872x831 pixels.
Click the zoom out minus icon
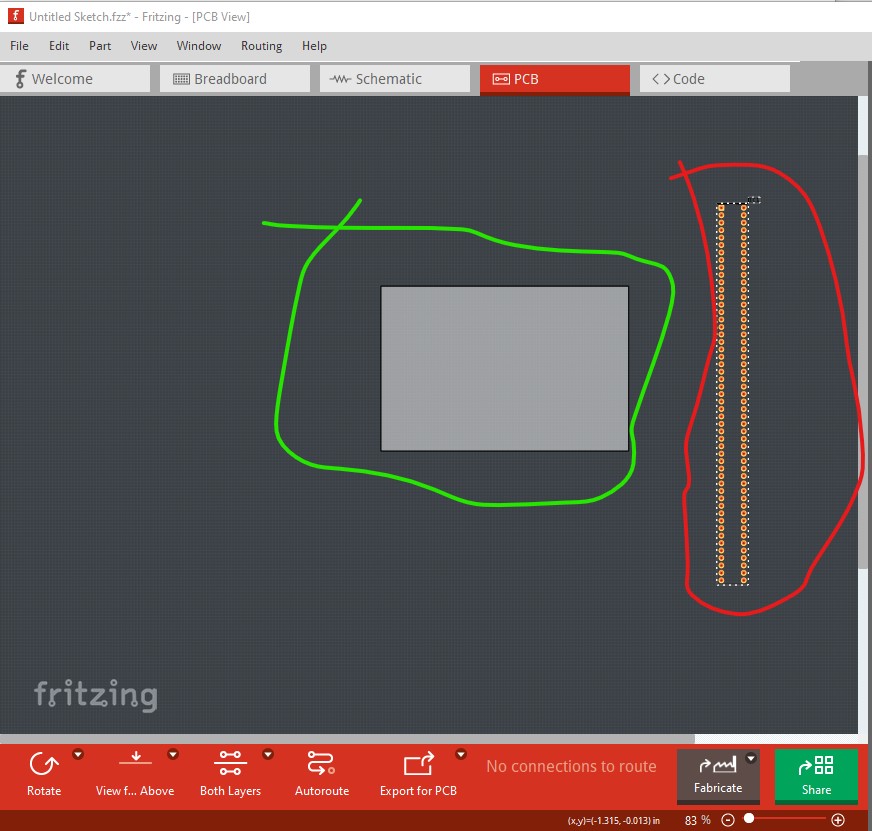(x=728, y=820)
